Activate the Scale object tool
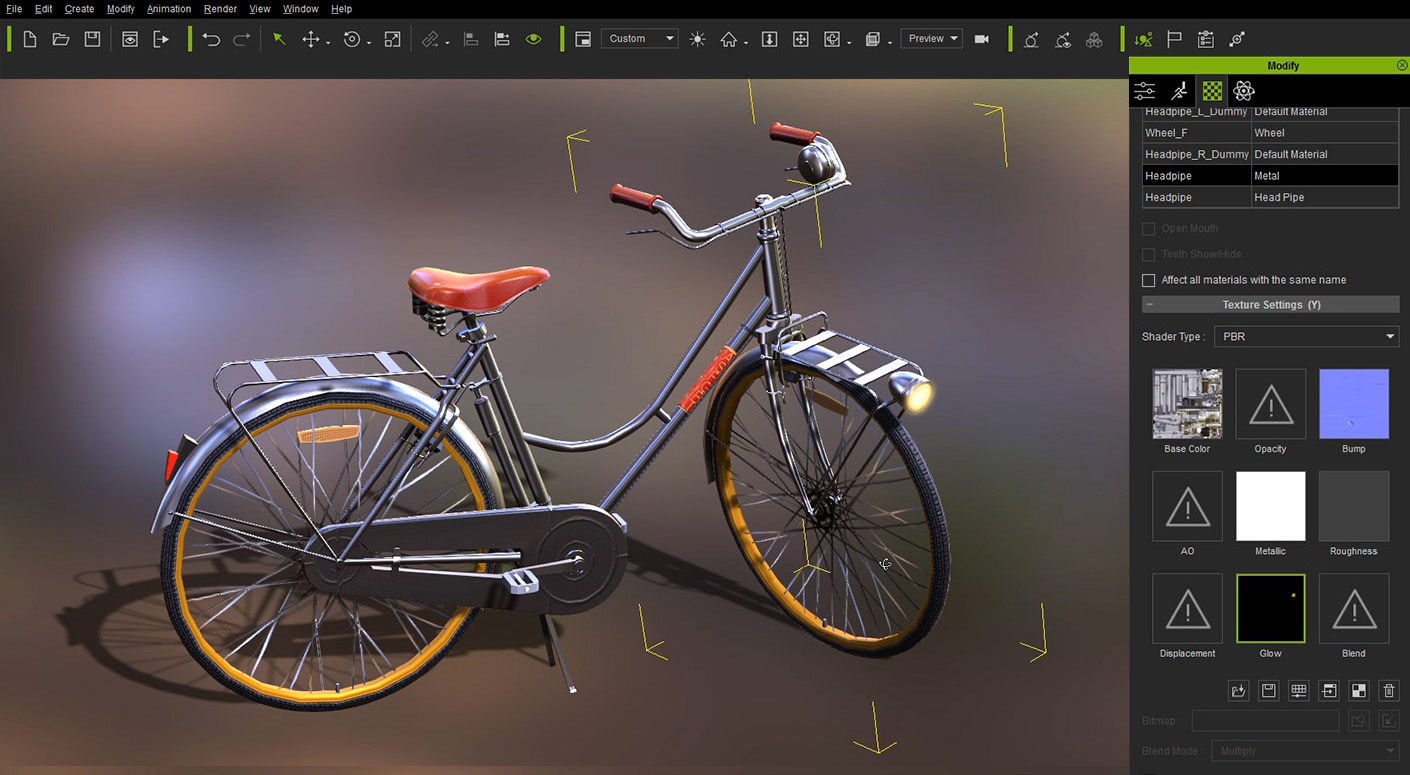The height and width of the screenshot is (775, 1410). click(x=392, y=39)
